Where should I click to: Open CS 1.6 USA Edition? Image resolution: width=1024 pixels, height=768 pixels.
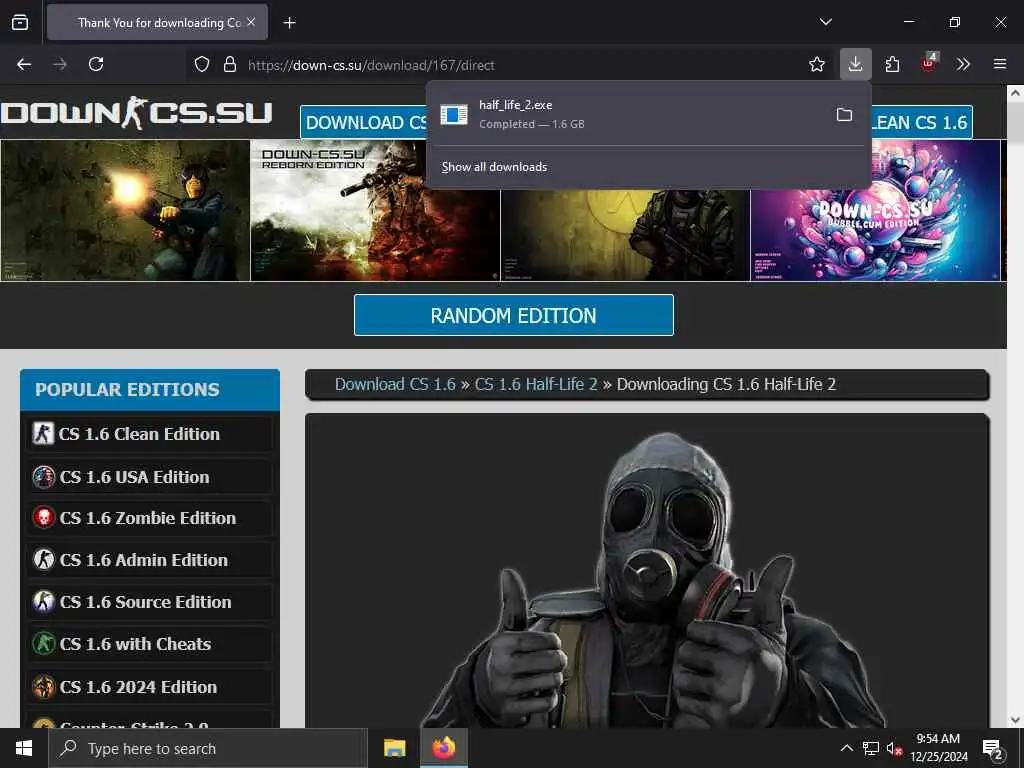coord(150,477)
